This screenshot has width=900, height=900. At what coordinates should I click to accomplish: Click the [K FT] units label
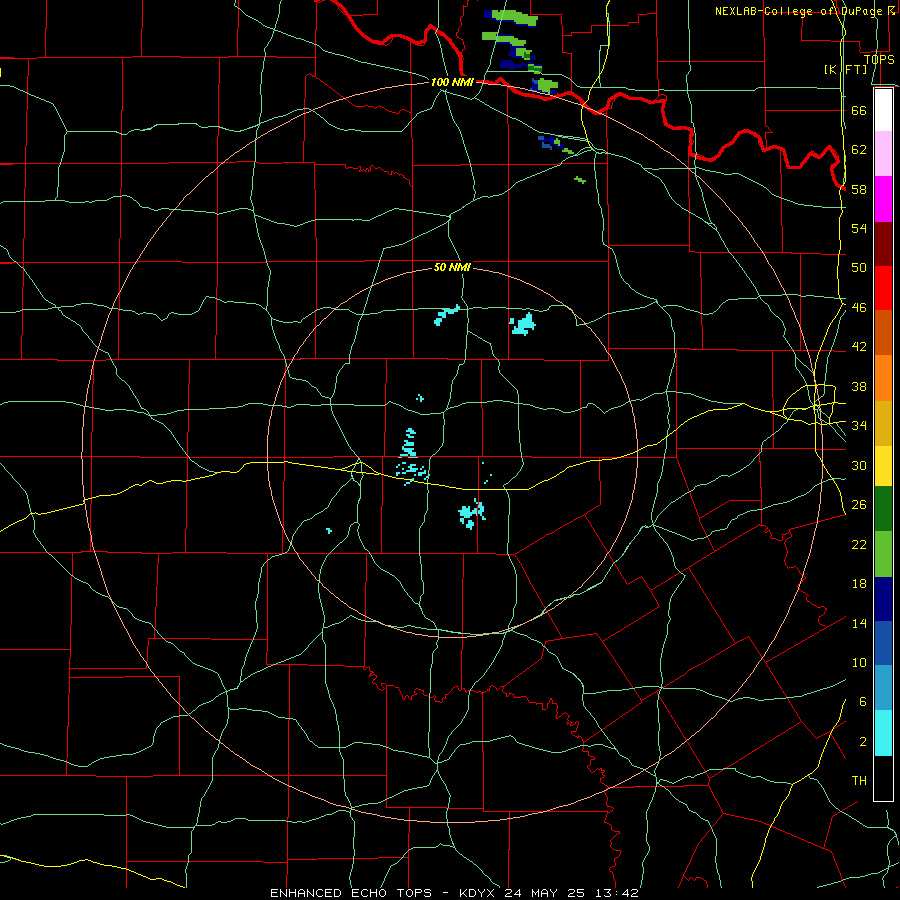(845, 69)
